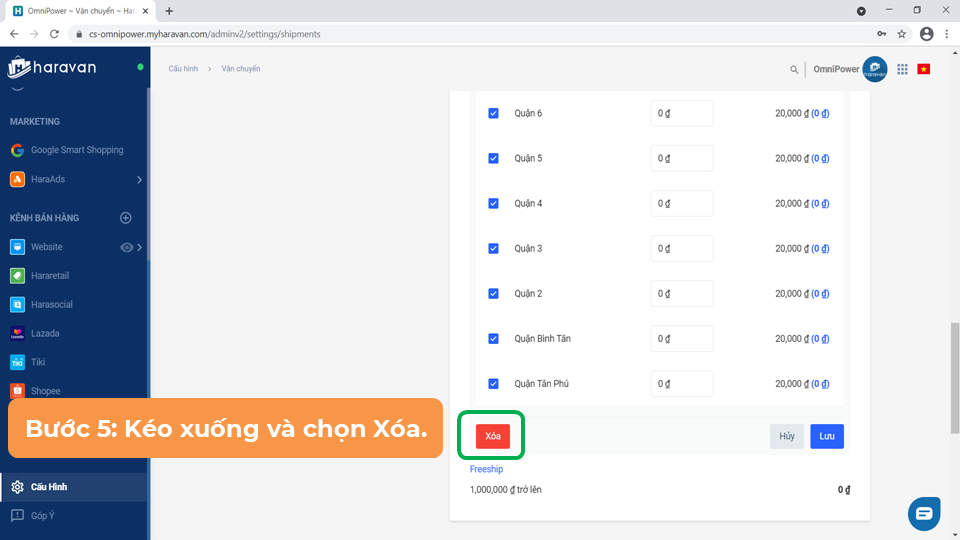Viewport: 960px width, 540px height.
Task: Uncheck Quận 6 checkbox
Action: pos(493,113)
